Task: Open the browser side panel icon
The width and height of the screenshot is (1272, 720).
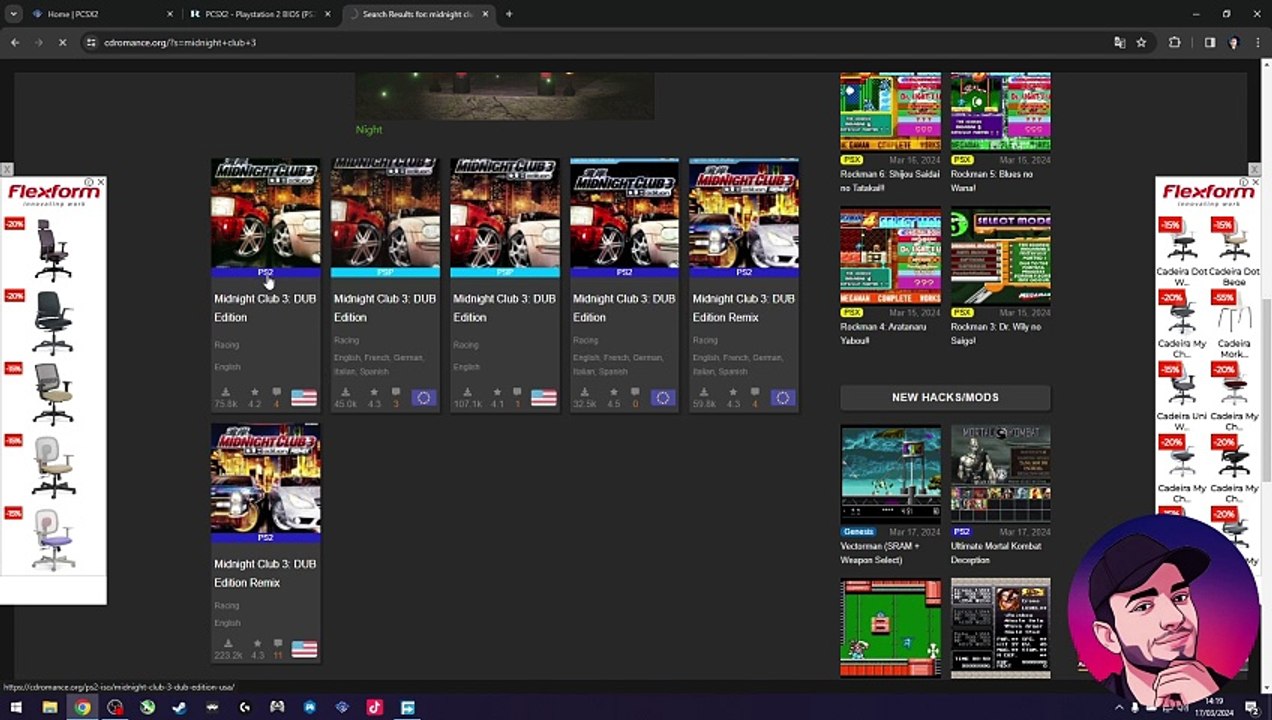Action: [x=1209, y=43]
